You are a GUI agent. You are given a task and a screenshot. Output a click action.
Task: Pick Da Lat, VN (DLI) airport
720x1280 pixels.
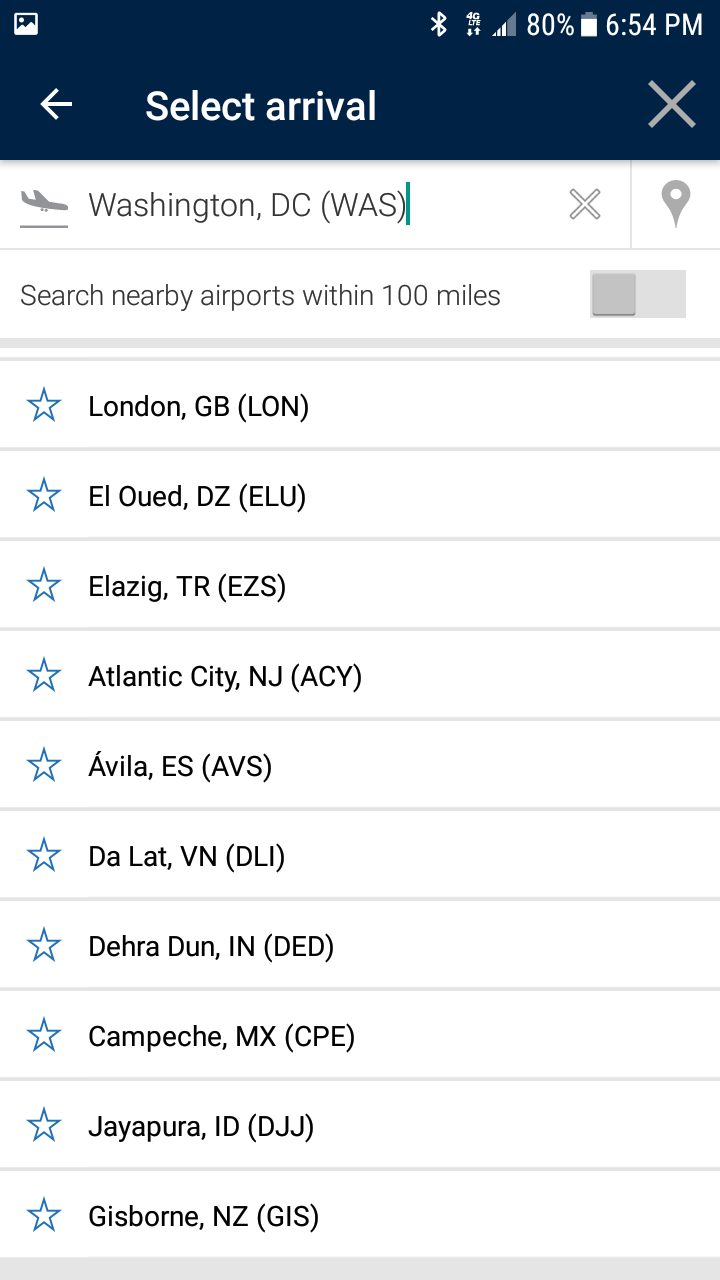point(360,856)
